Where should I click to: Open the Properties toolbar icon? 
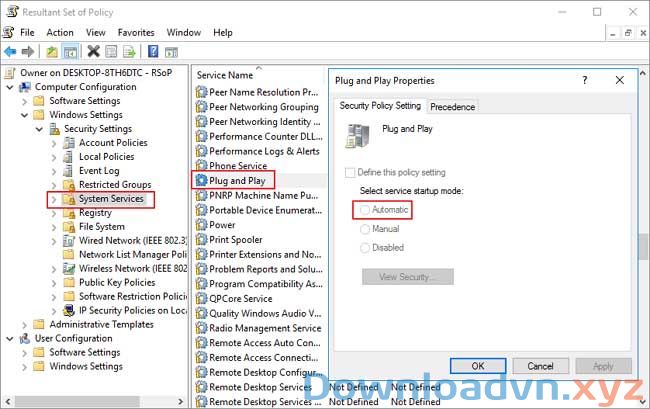tap(111, 52)
